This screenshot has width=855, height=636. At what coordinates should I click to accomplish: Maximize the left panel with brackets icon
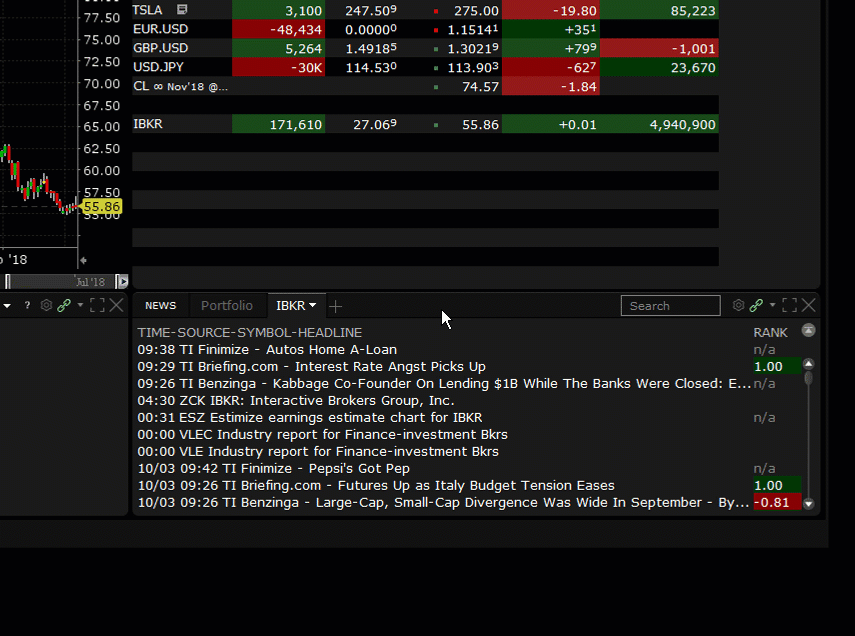point(97,305)
